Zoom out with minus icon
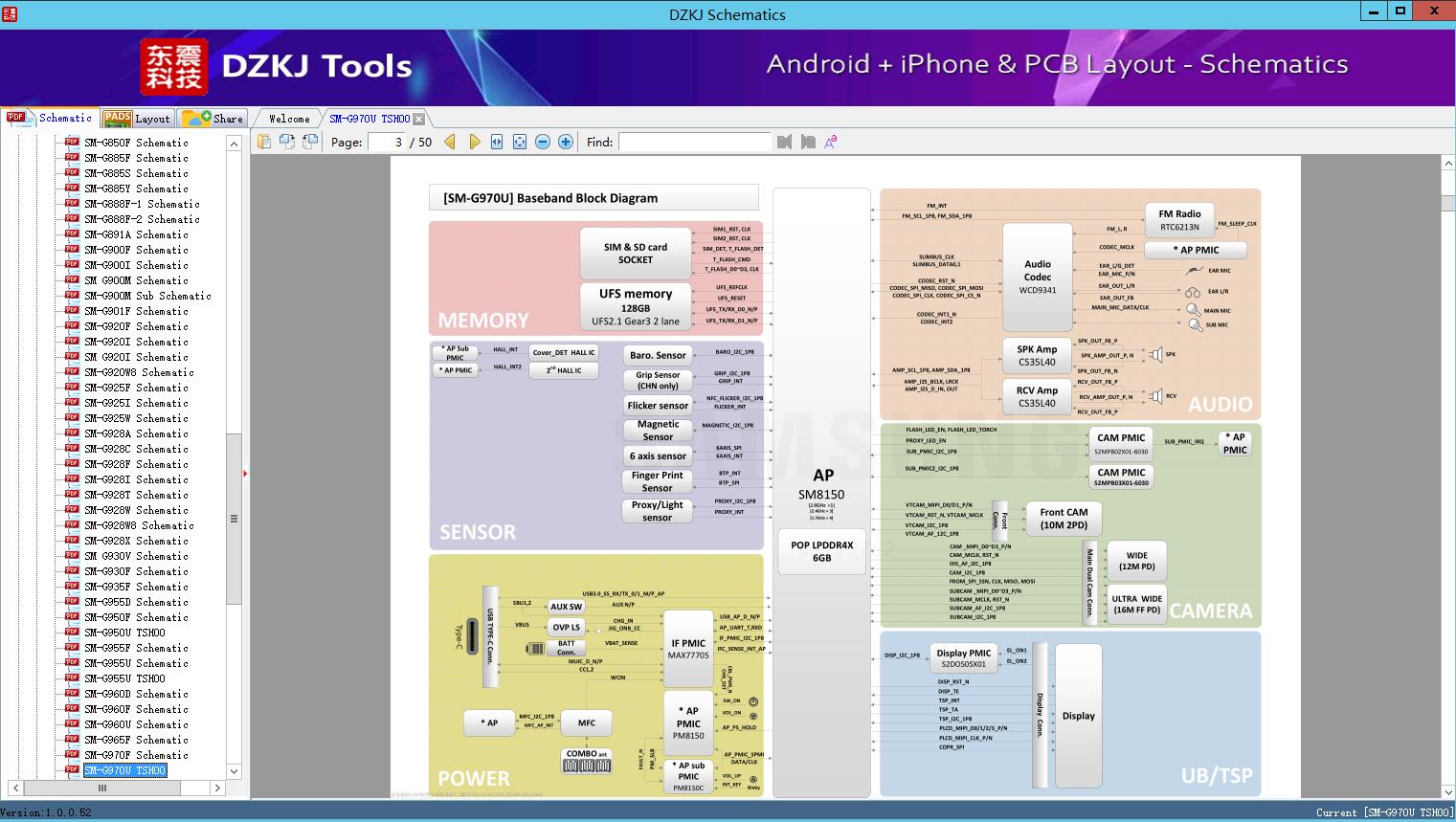The image size is (1456, 822). [x=543, y=142]
